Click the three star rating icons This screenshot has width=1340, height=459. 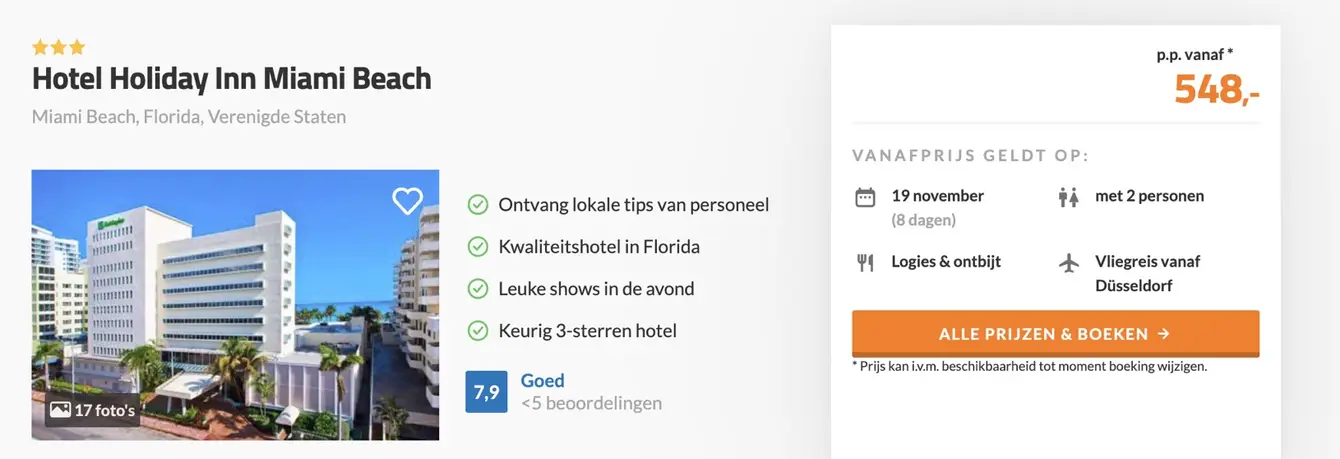59,47
